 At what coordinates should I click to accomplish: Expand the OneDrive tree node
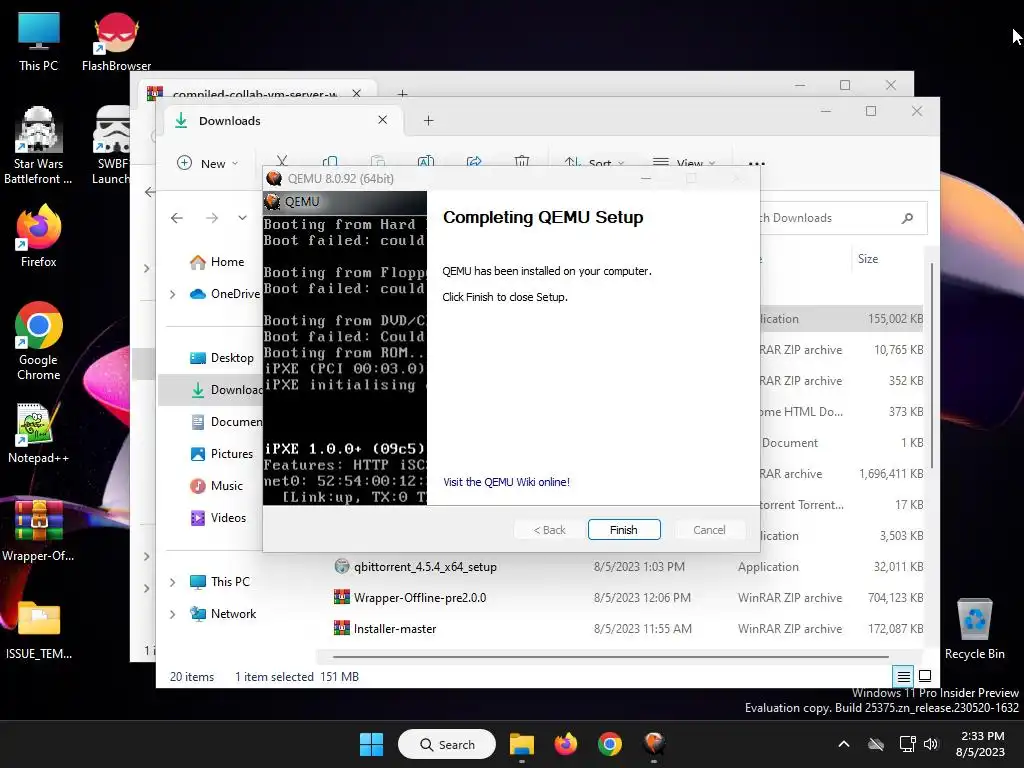[x=172, y=295]
